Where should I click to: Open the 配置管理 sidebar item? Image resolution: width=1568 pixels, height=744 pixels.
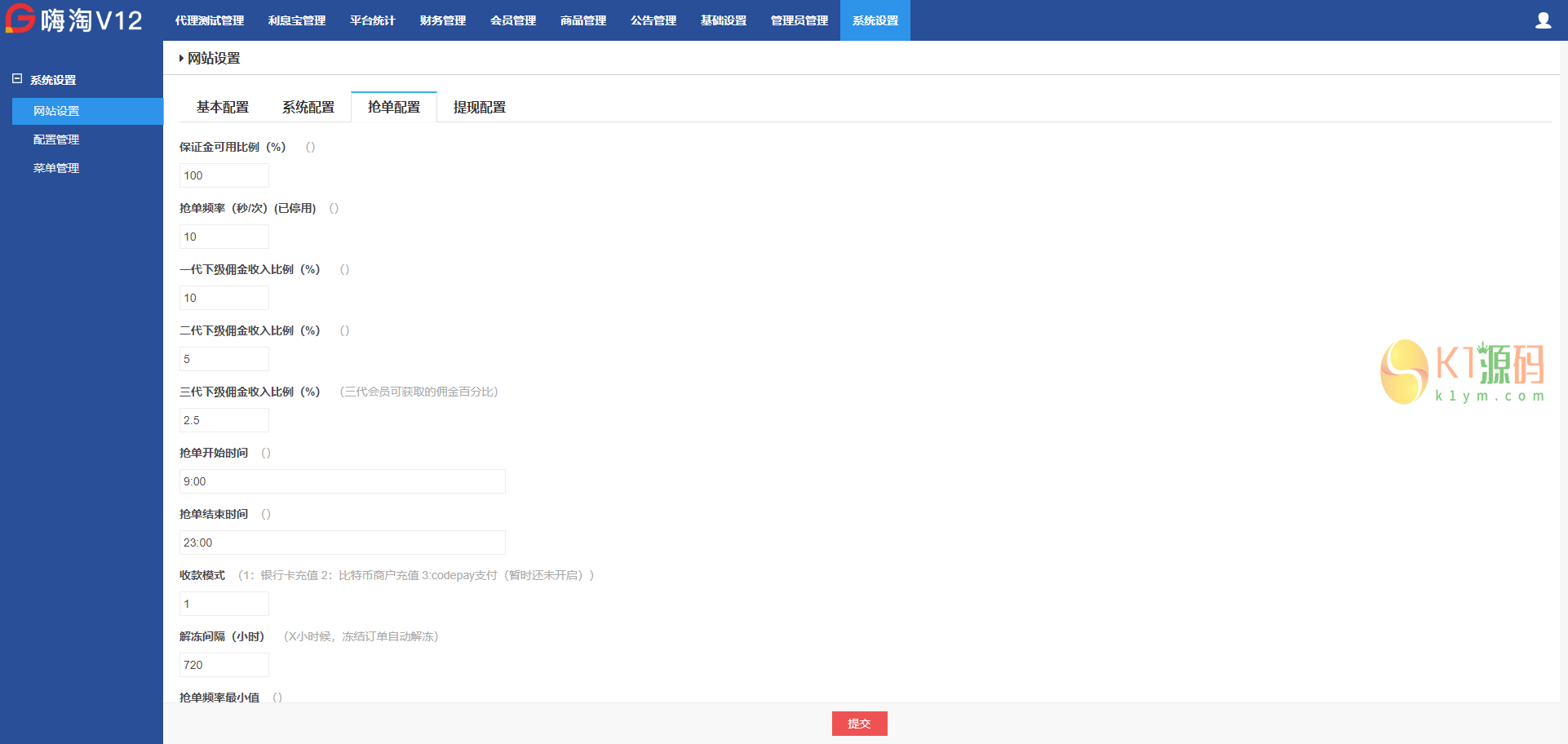point(56,139)
